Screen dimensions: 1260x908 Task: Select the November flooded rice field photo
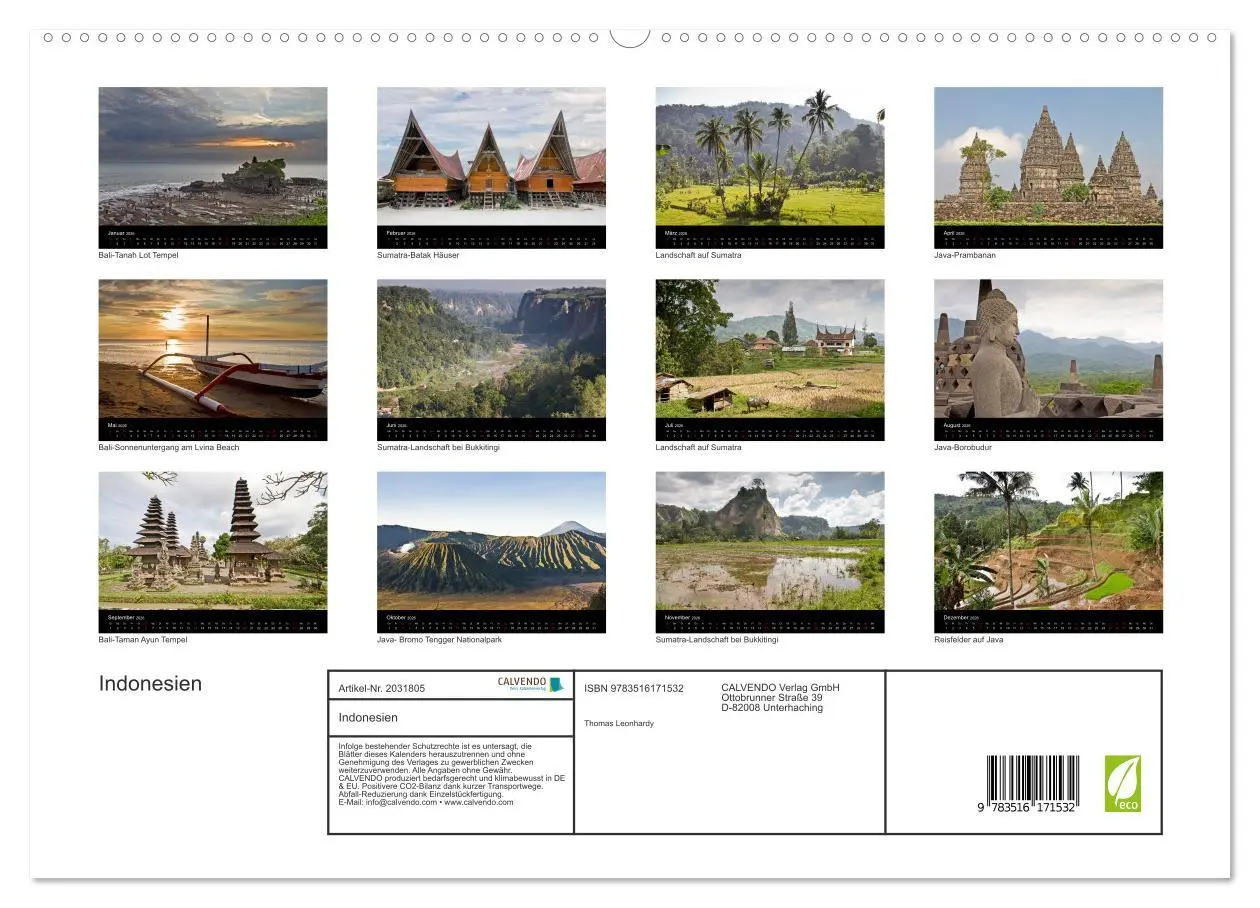coord(770,541)
